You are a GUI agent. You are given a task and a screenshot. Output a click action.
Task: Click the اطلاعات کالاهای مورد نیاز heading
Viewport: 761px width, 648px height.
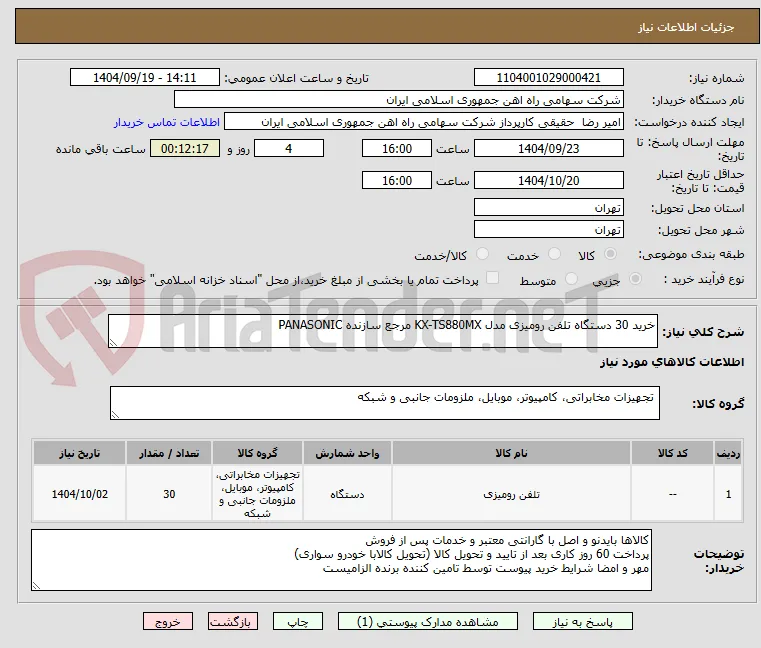coord(672,362)
